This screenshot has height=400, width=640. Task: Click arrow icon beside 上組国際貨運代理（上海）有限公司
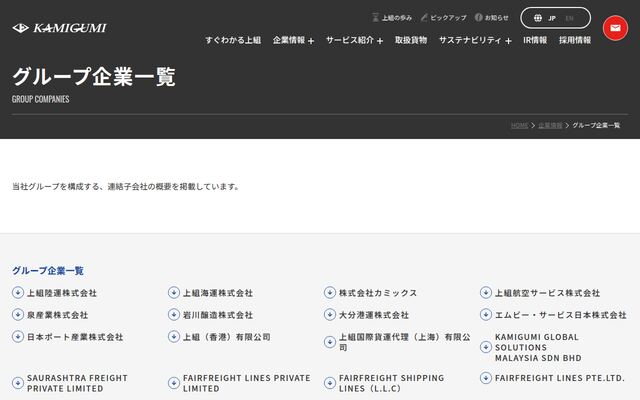click(x=330, y=342)
